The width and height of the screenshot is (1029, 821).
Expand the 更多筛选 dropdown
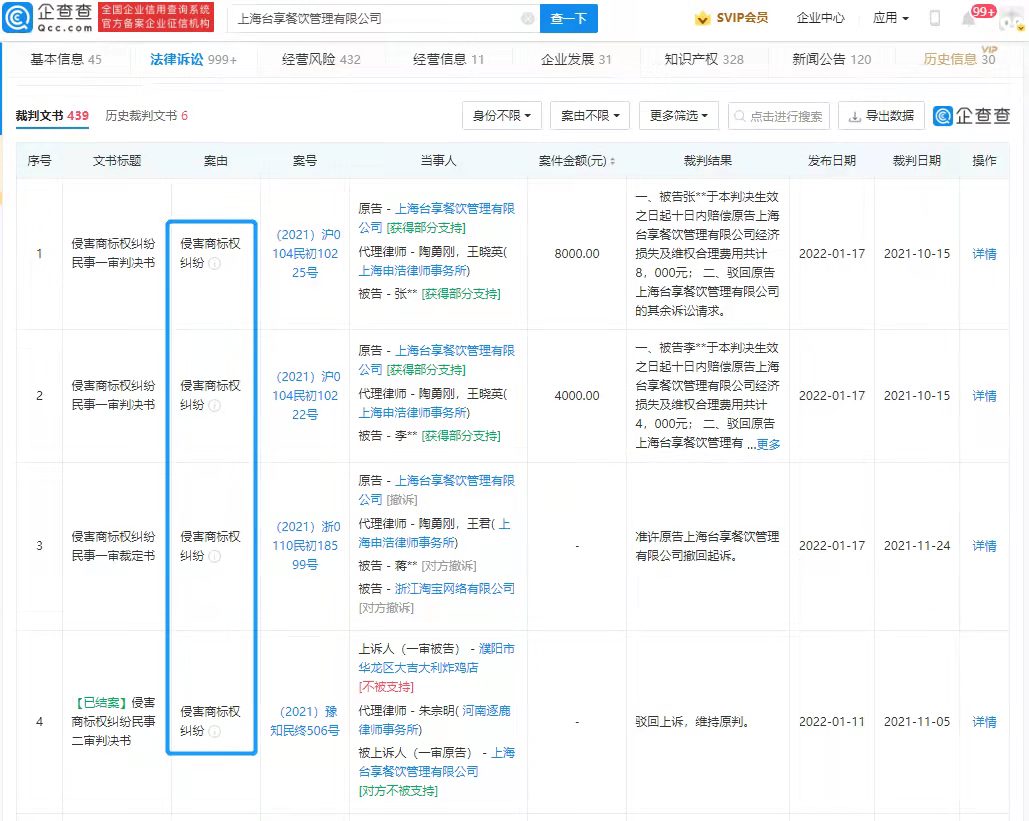[x=679, y=116]
